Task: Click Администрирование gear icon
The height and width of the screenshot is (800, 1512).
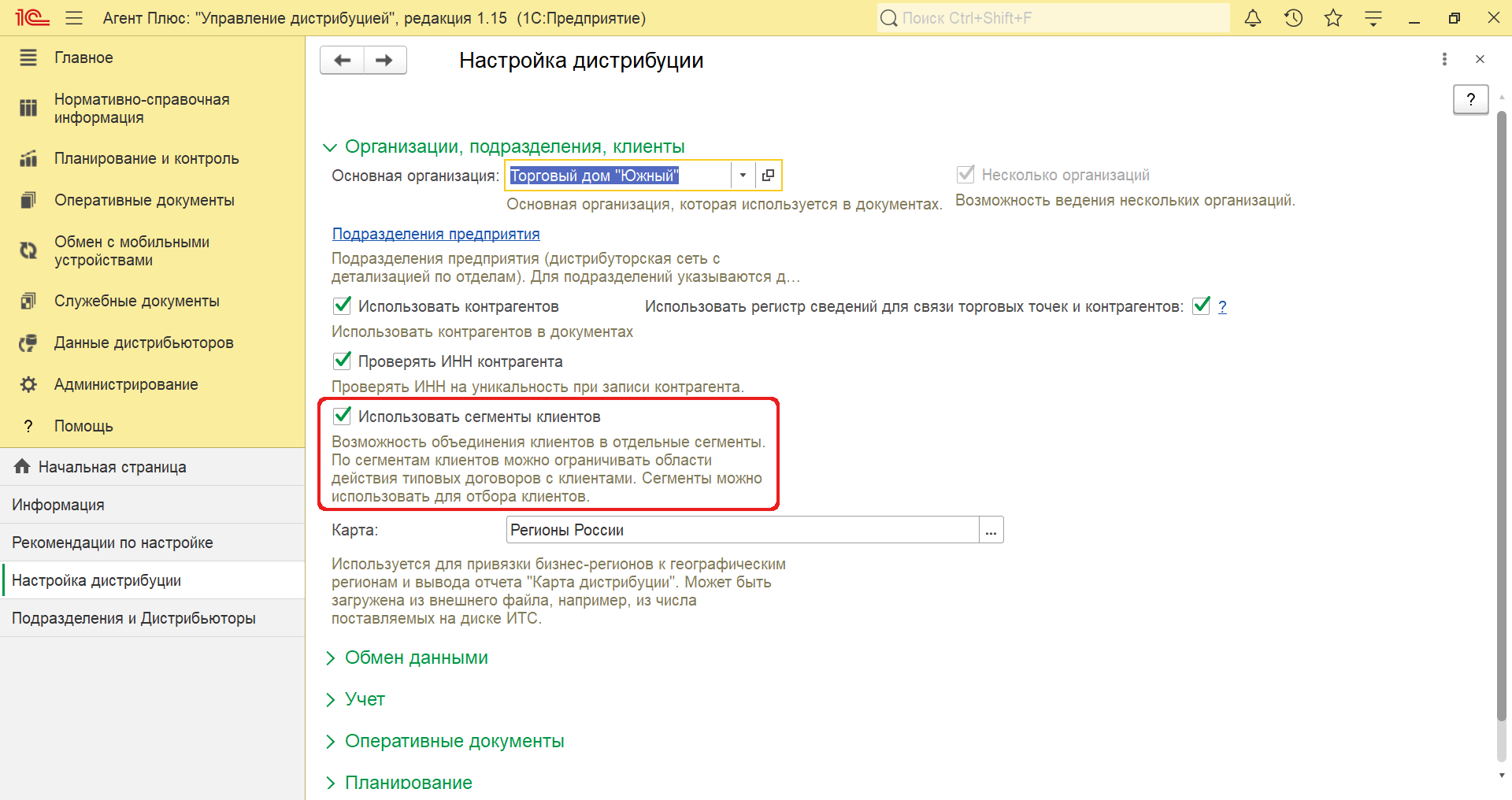Action: point(28,384)
